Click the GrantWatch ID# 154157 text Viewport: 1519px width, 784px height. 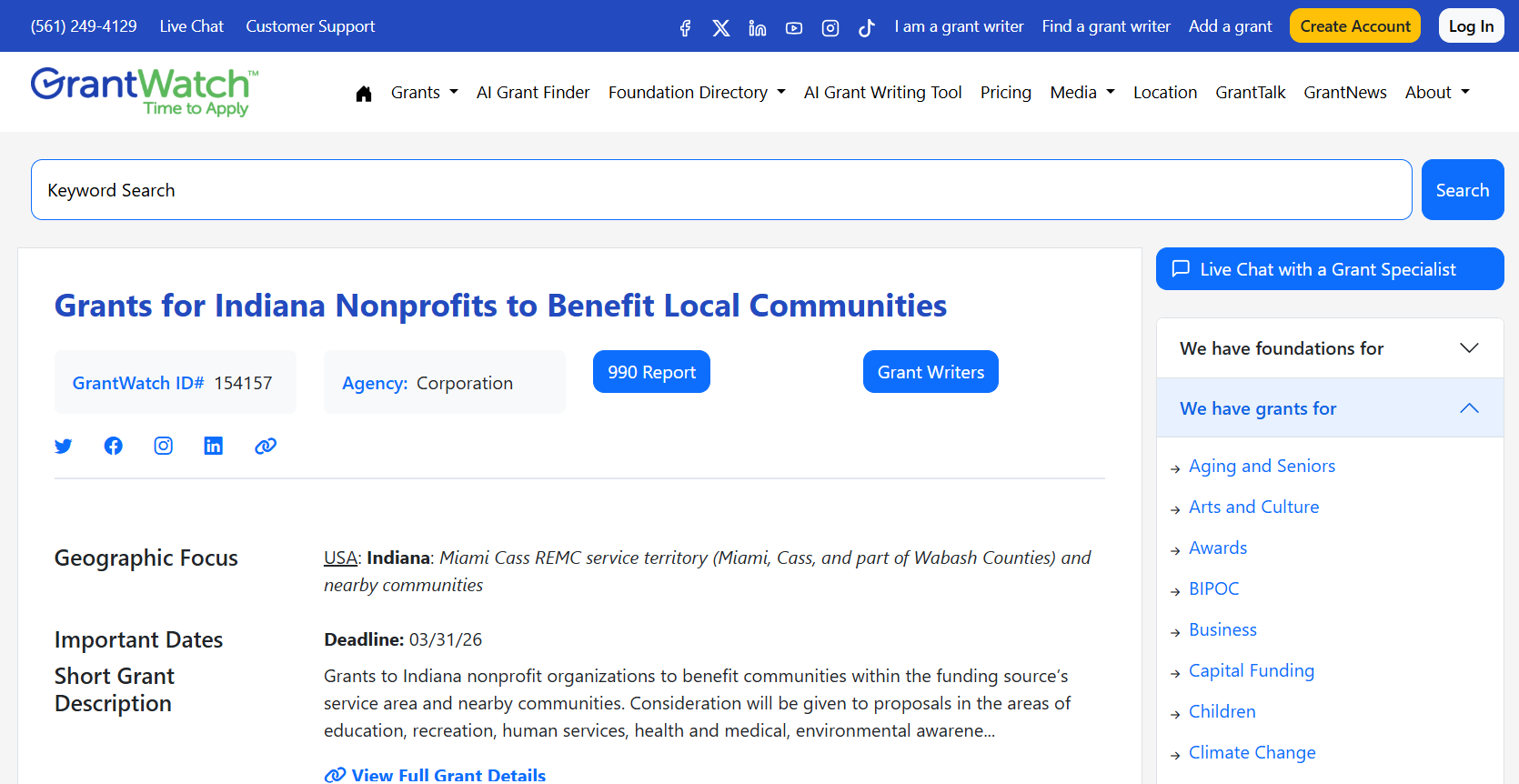pos(173,383)
